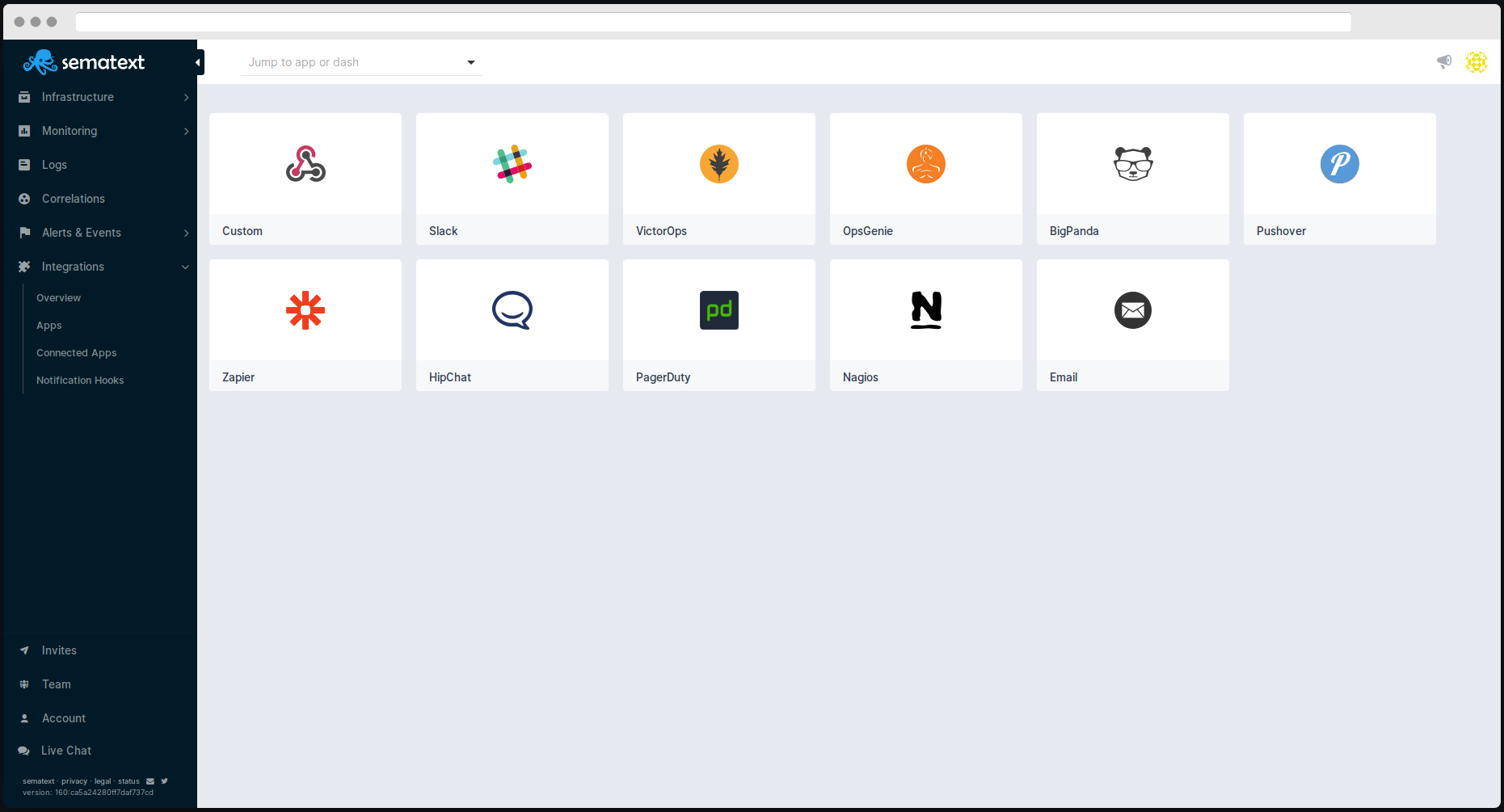The image size is (1504, 812).
Task: Click the Zapier card label
Action: (238, 377)
